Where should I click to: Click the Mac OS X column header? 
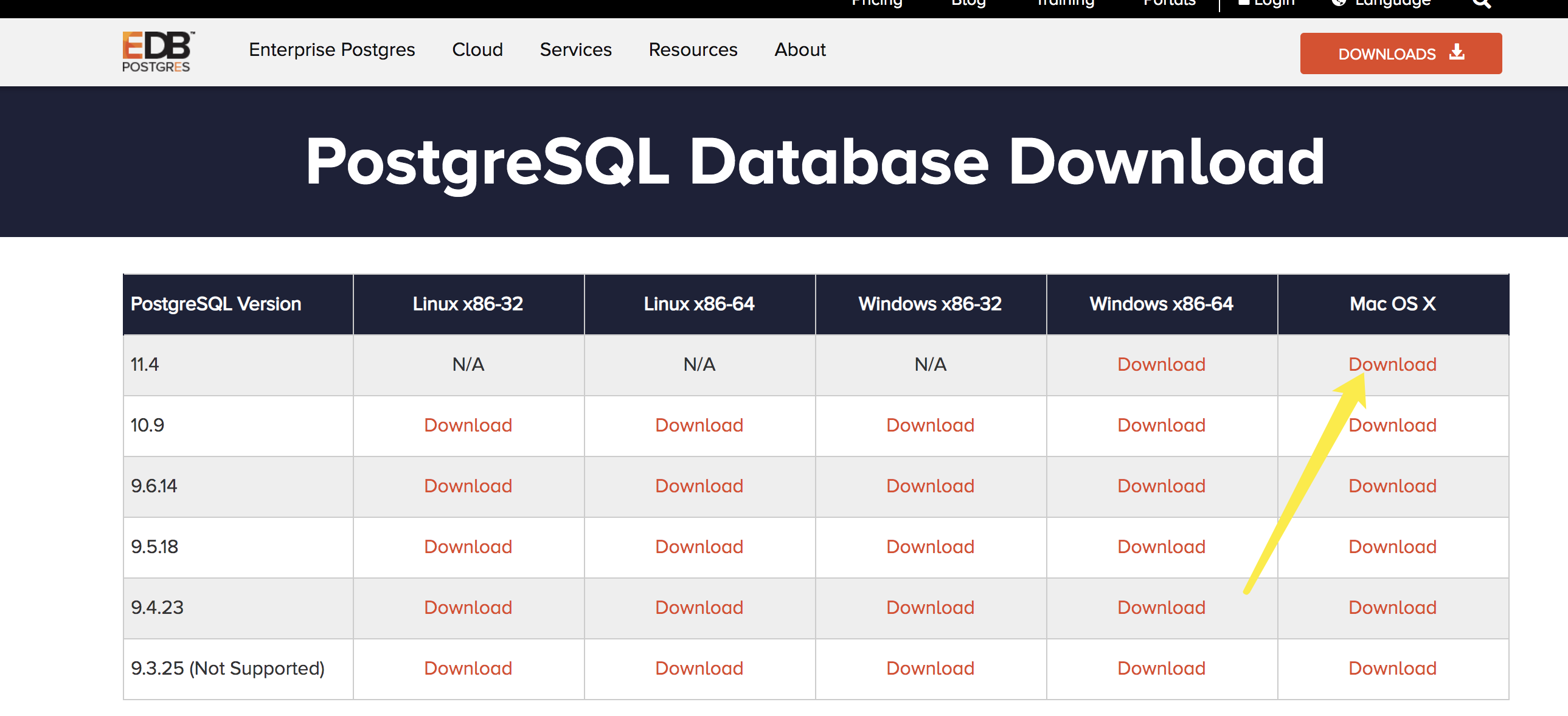tap(1393, 304)
